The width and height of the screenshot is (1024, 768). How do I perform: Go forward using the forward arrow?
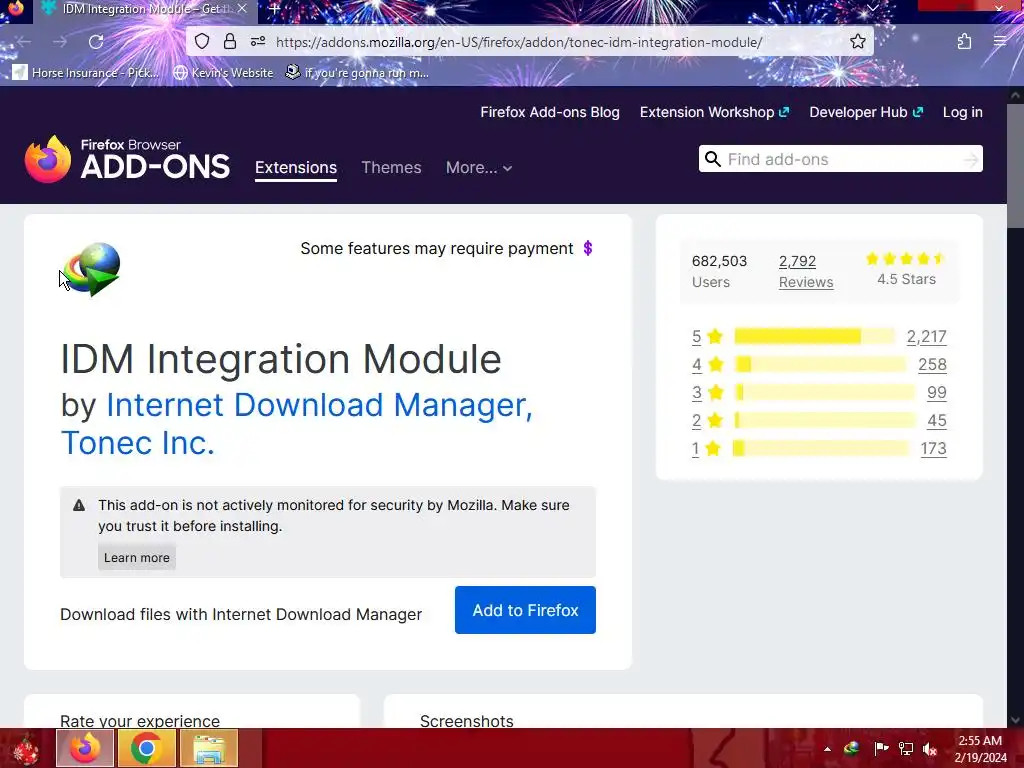pos(60,42)
